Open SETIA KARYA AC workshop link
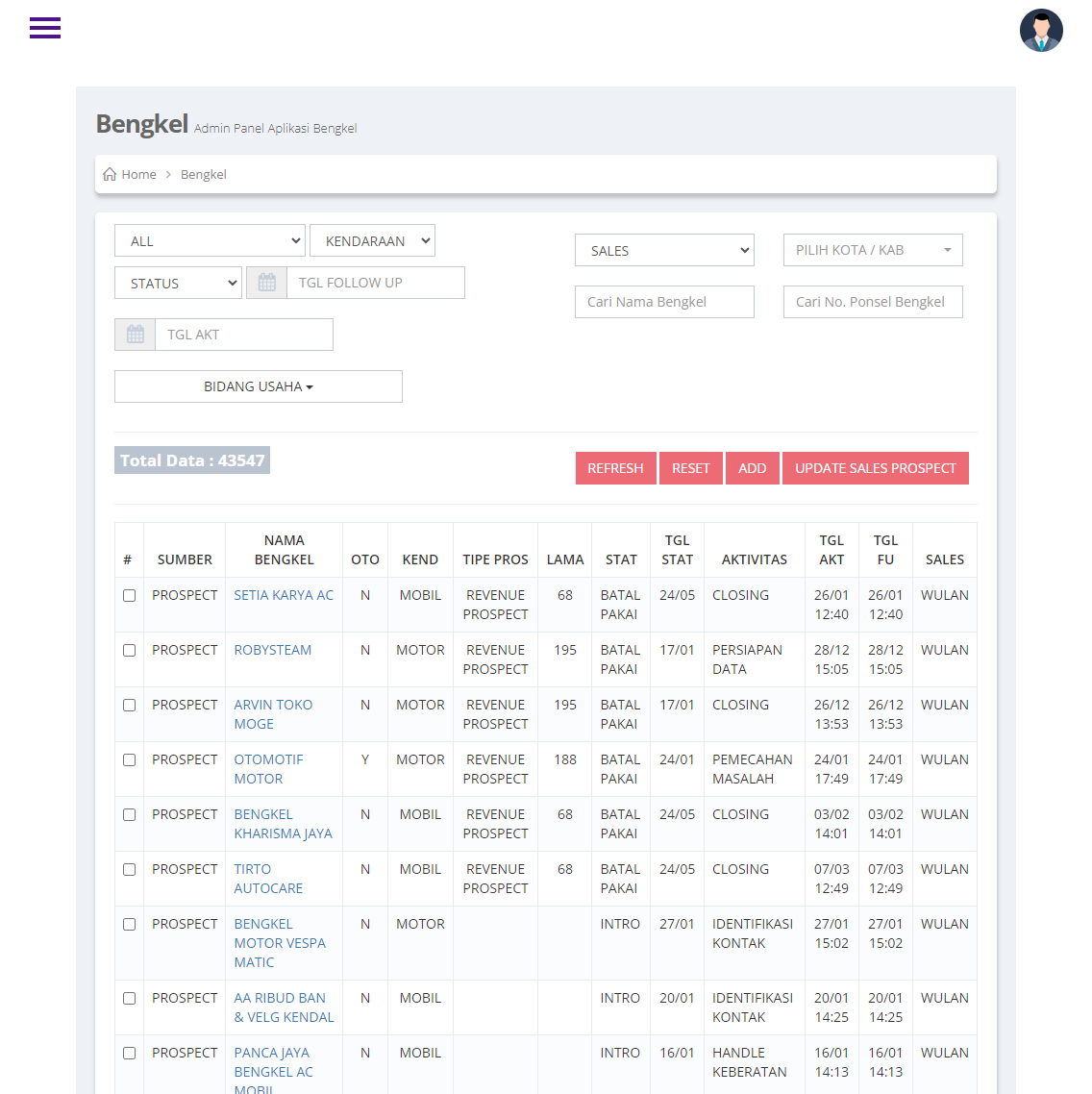 [x=284, y=595]
